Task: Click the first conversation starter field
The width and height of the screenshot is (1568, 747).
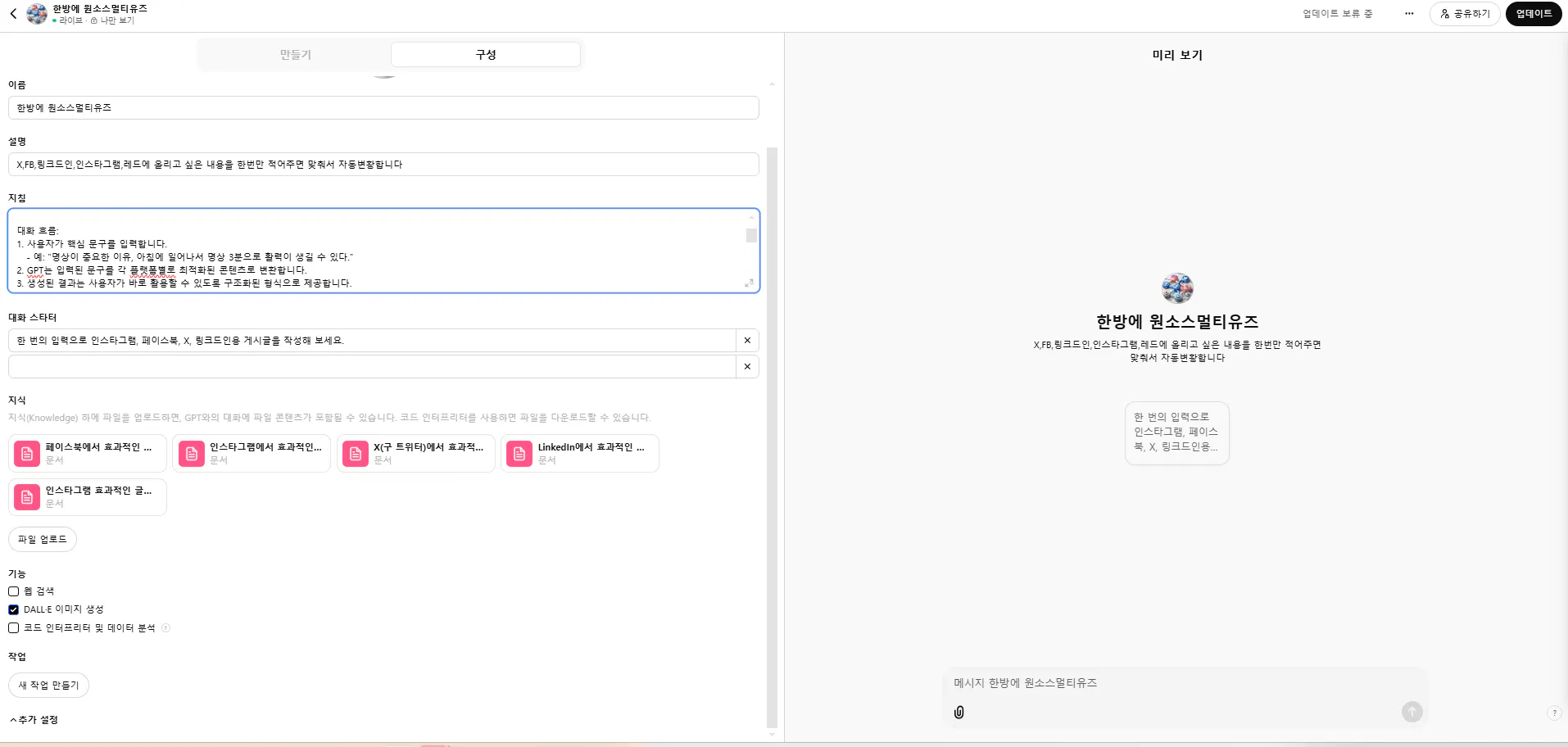Action: [x=372, y=341]
